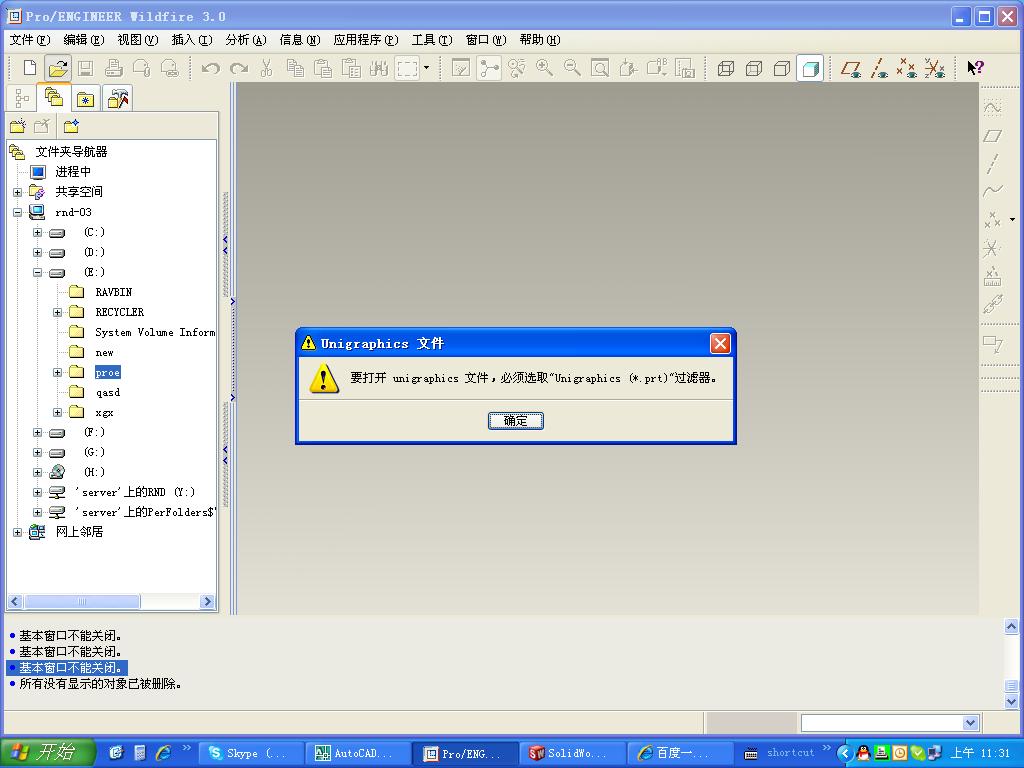The width and height of the screenshot is (1024, 768).
Task: Switch to the Folder Browser navigator tab
Action: pos(54,98)
